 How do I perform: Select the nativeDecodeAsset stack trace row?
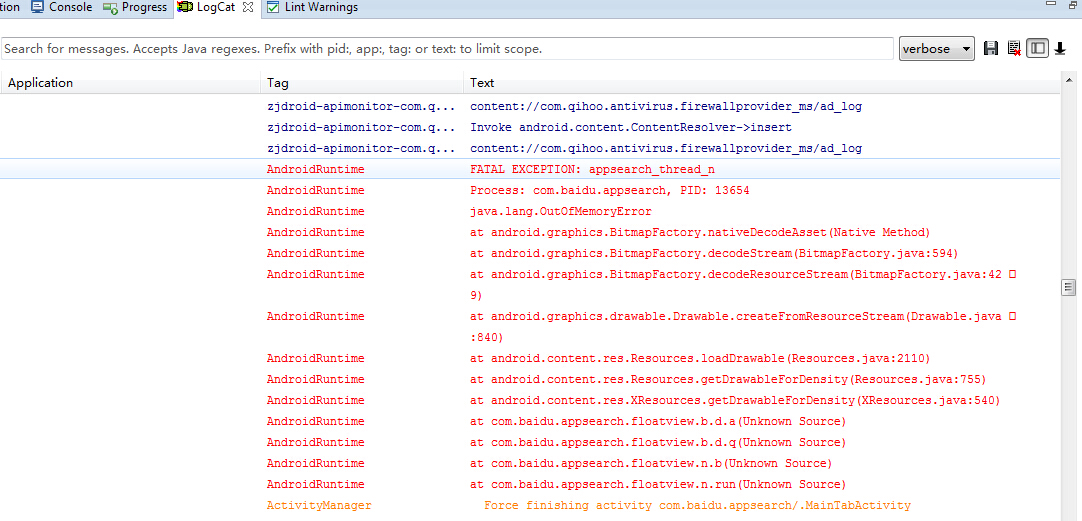click(530, 232)
